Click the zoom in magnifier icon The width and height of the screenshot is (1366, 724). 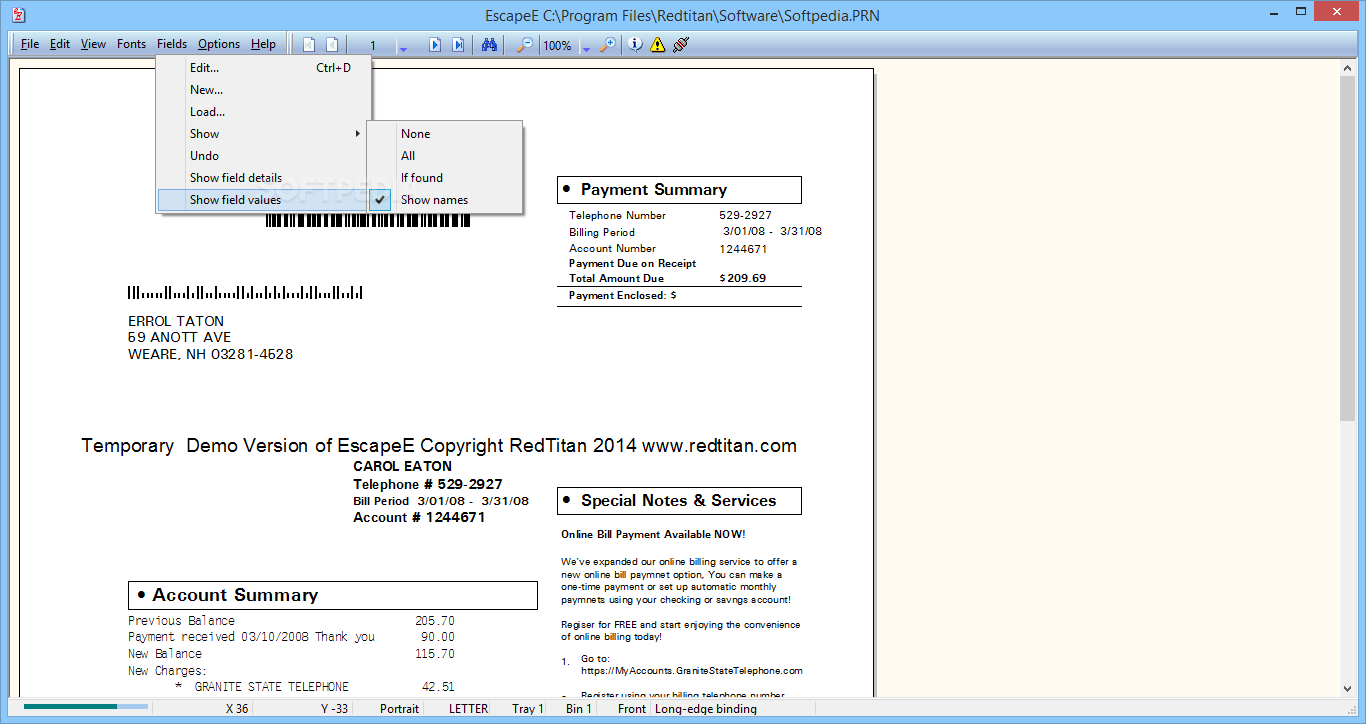click(607, 44)
